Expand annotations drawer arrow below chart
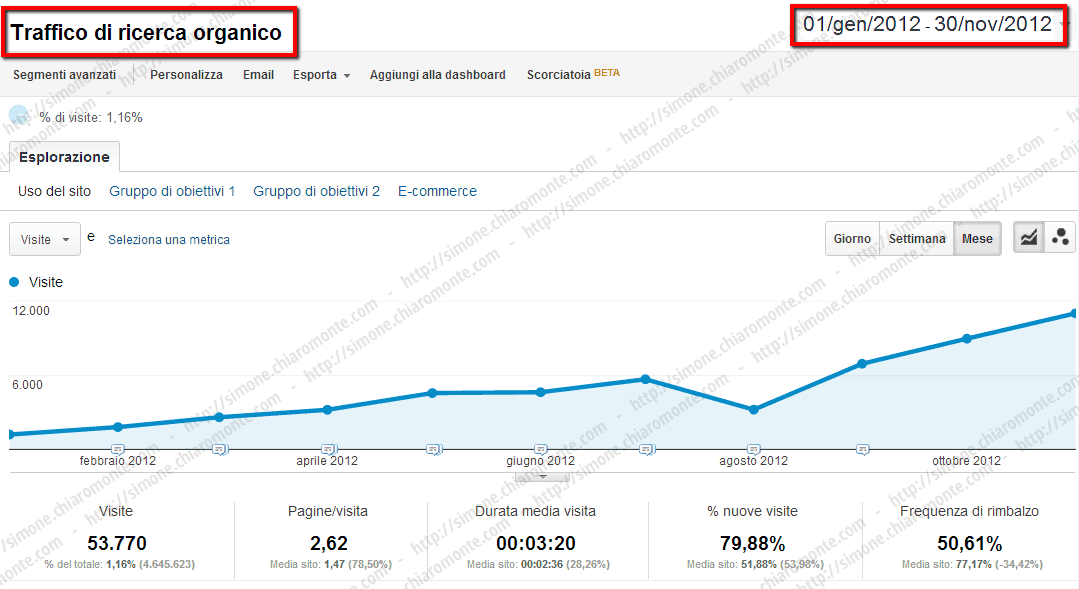1079x589 pixels. point(542,476)
